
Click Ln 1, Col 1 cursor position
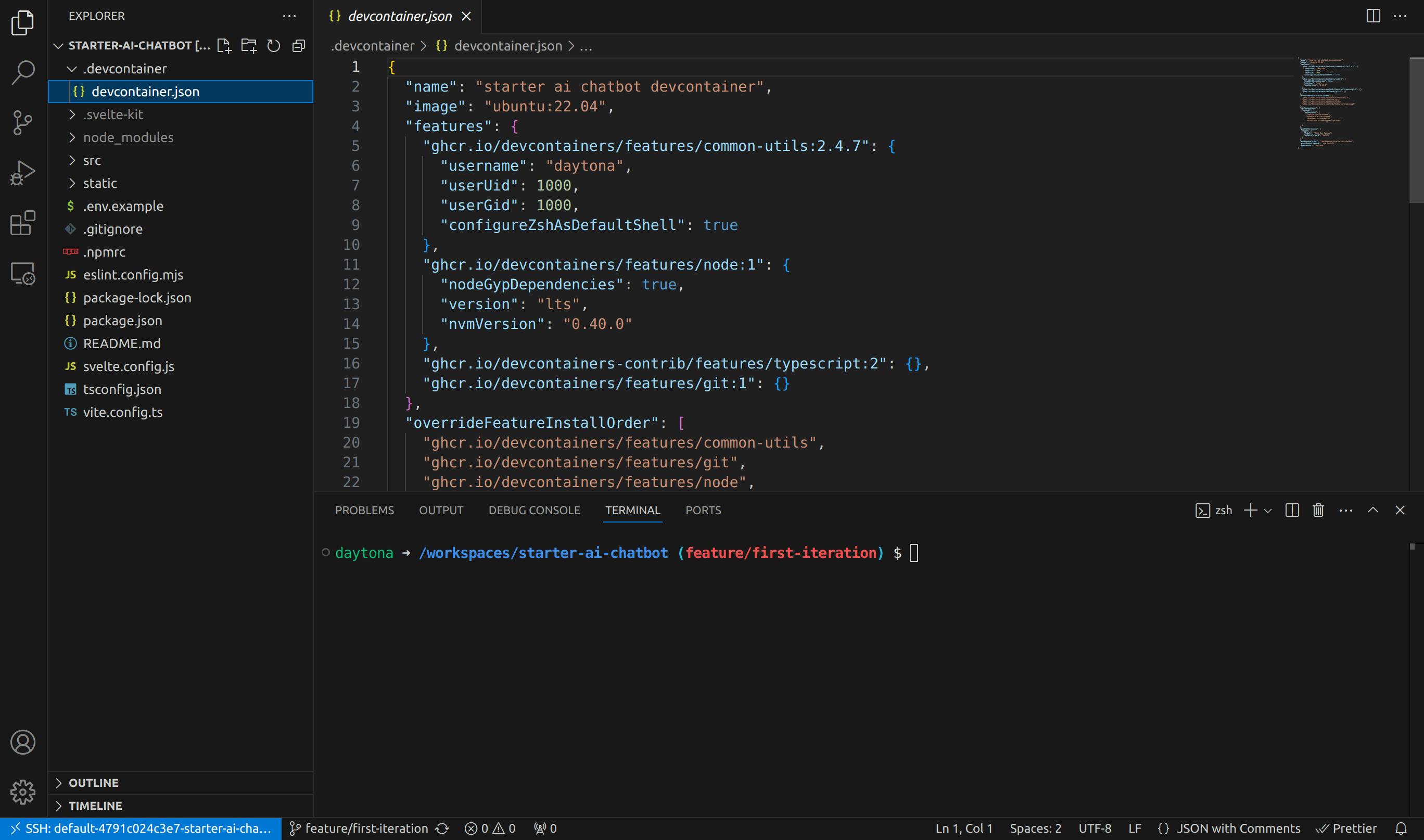(x=964, y=829)
